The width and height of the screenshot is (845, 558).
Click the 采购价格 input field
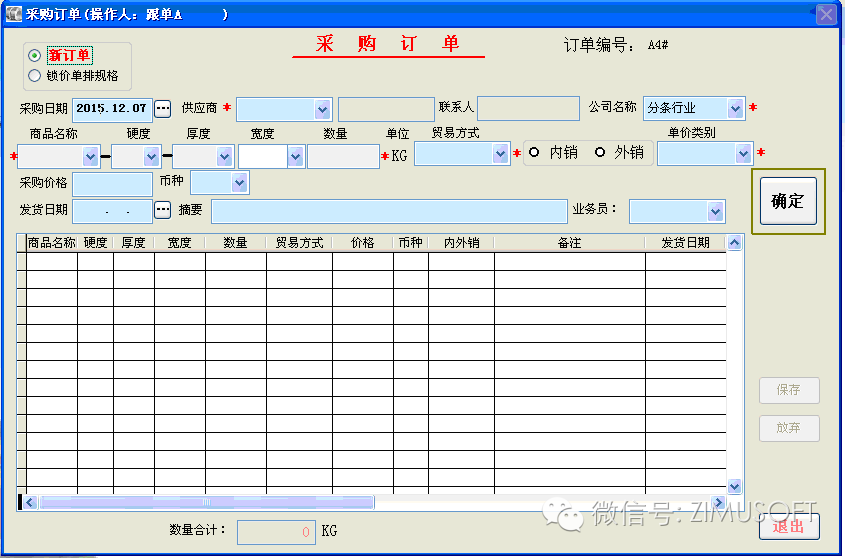coord(111,184)
